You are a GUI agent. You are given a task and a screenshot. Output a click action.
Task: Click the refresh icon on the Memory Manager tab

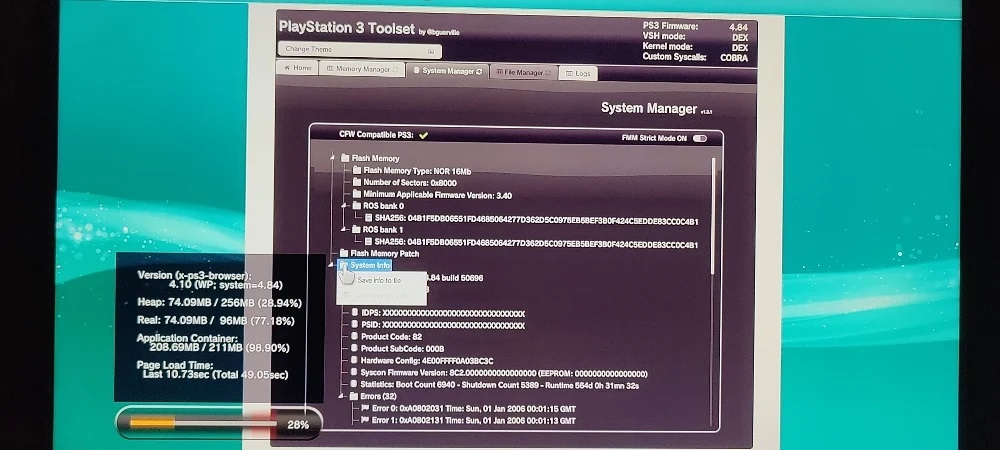coord(395,69)
